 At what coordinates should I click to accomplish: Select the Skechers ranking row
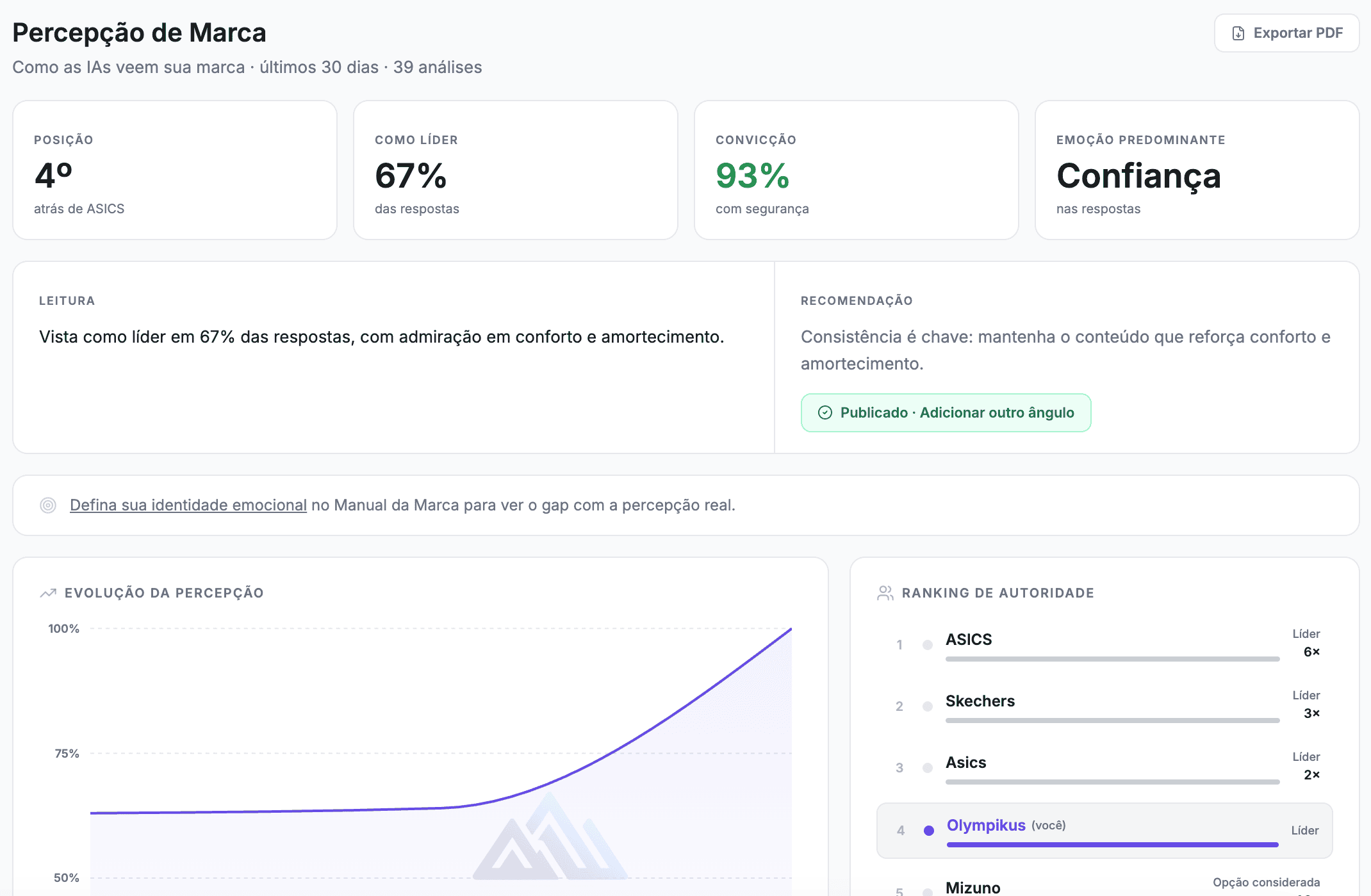coord(1104,706)
